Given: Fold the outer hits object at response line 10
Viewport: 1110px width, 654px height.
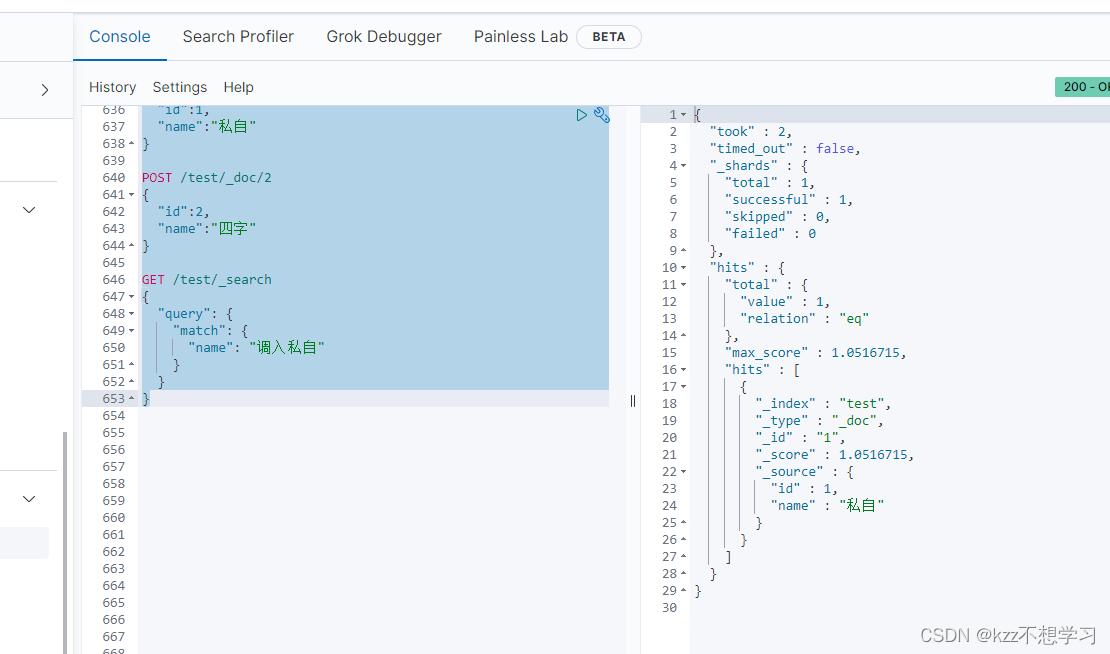Looking at the screenshot, I should pyautogui.click(x=683, y=268).
